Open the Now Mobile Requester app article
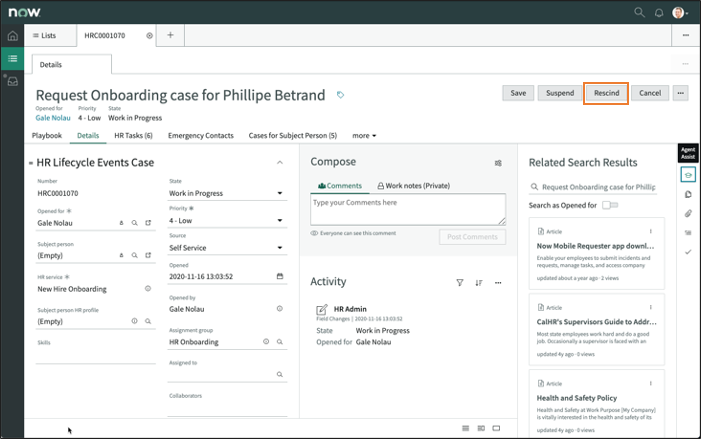The width and height of the screenshot is (701, 439). [x=595, y=246]
